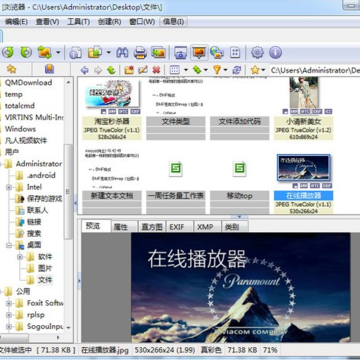The height and width of the screenshot is (360, 360).
Task: Open dropdown arrow beside copy-to-folder icon
Action: click(x=108, y=52)
